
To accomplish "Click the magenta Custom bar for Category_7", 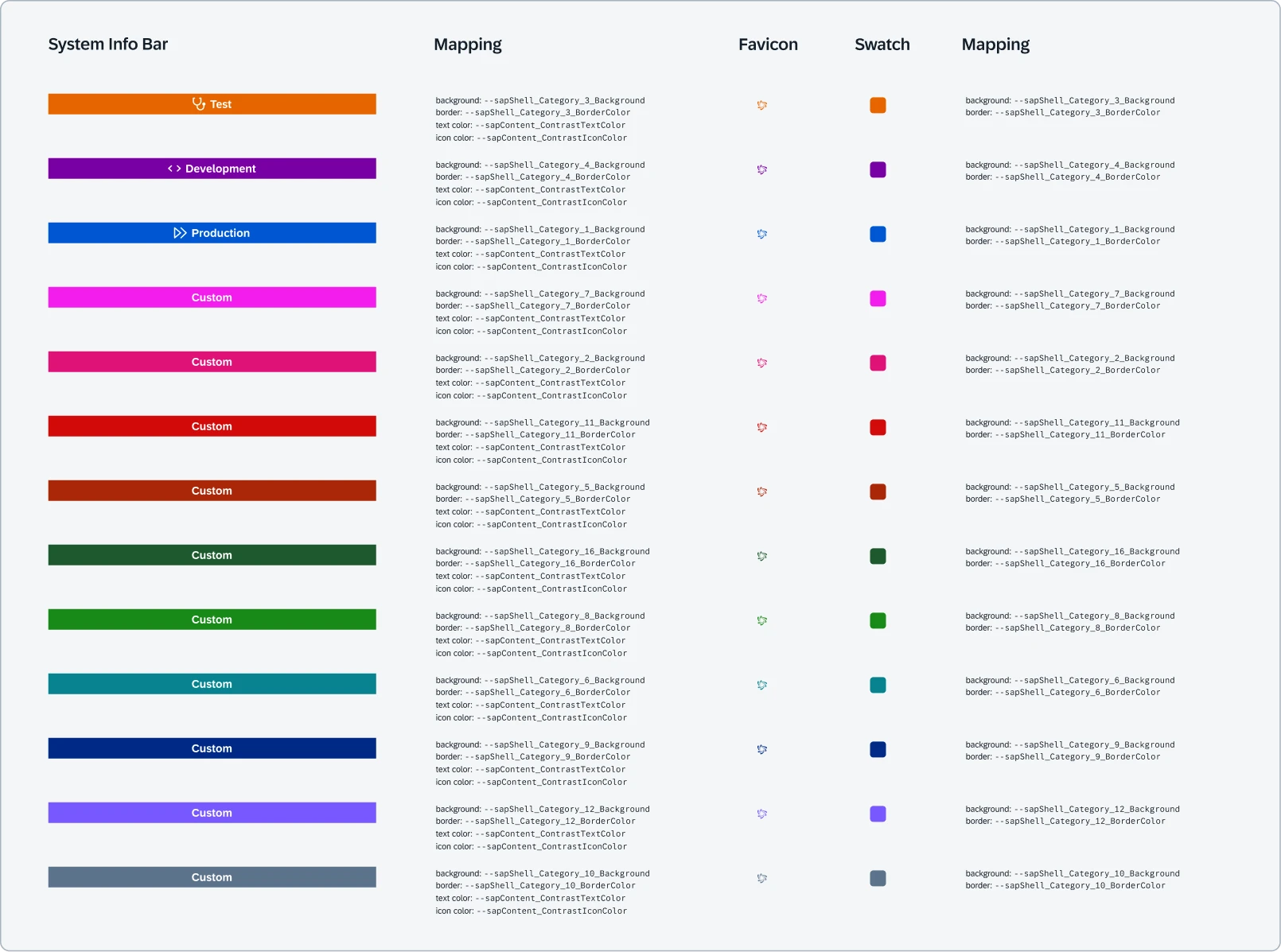I will pos(212,297).
